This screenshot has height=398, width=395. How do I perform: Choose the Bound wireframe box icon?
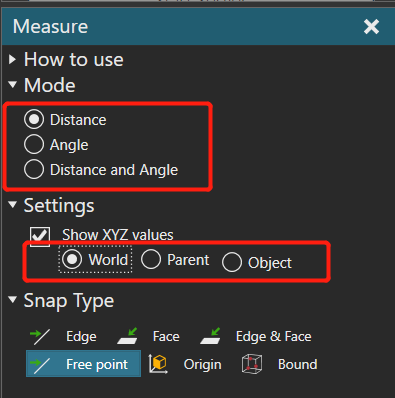[252, 364]
